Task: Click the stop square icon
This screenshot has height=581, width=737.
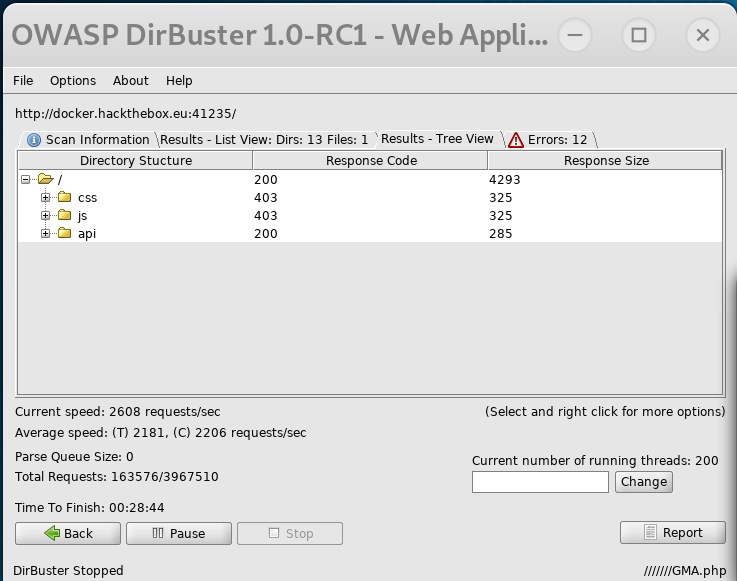Action: [274, 533]
